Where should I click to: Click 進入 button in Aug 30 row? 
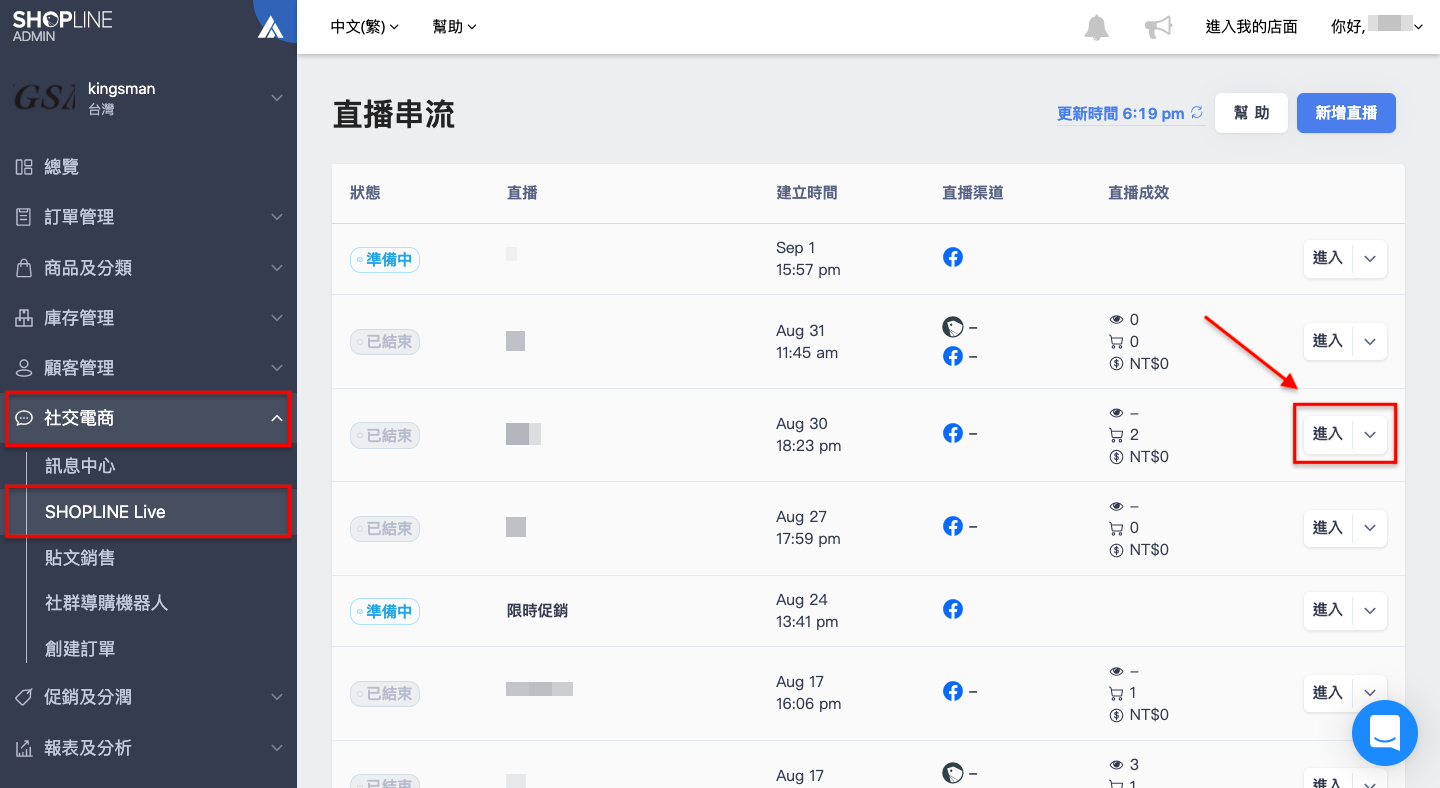1328,434
